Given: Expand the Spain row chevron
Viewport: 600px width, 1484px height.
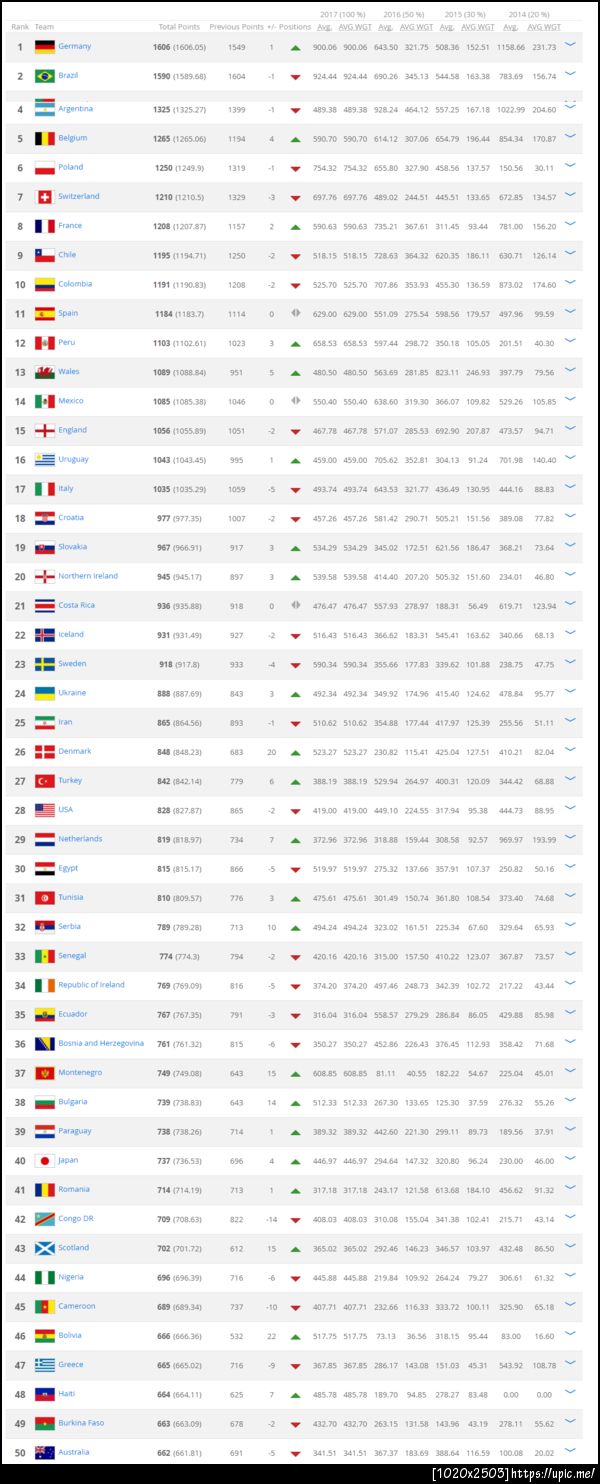Looking at the screenshot, I should (570, 313).
